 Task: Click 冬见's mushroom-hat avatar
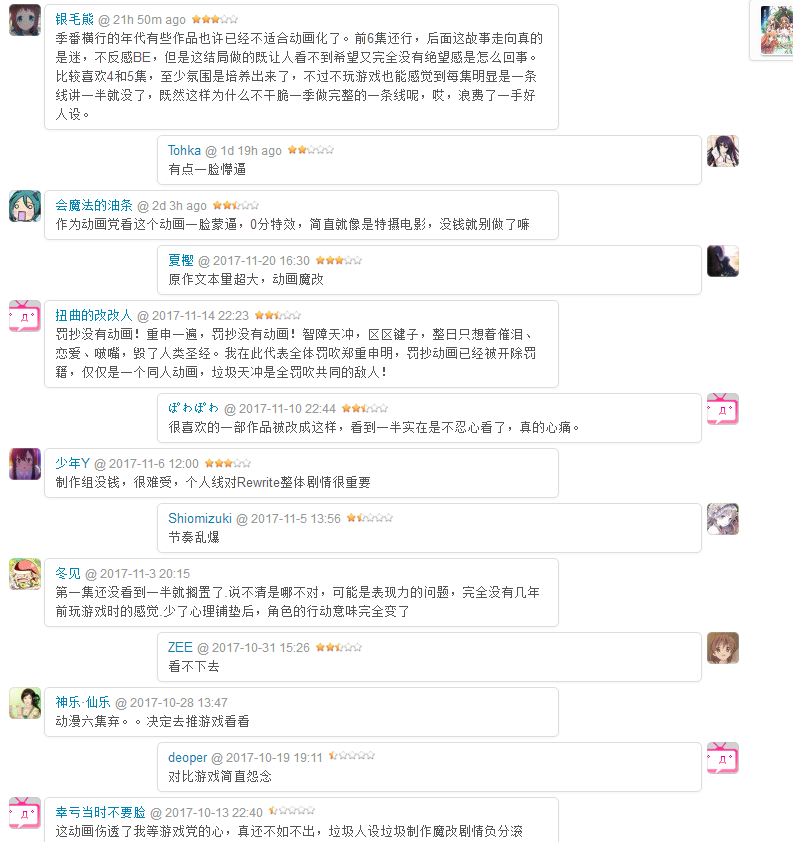click(25, 574)
